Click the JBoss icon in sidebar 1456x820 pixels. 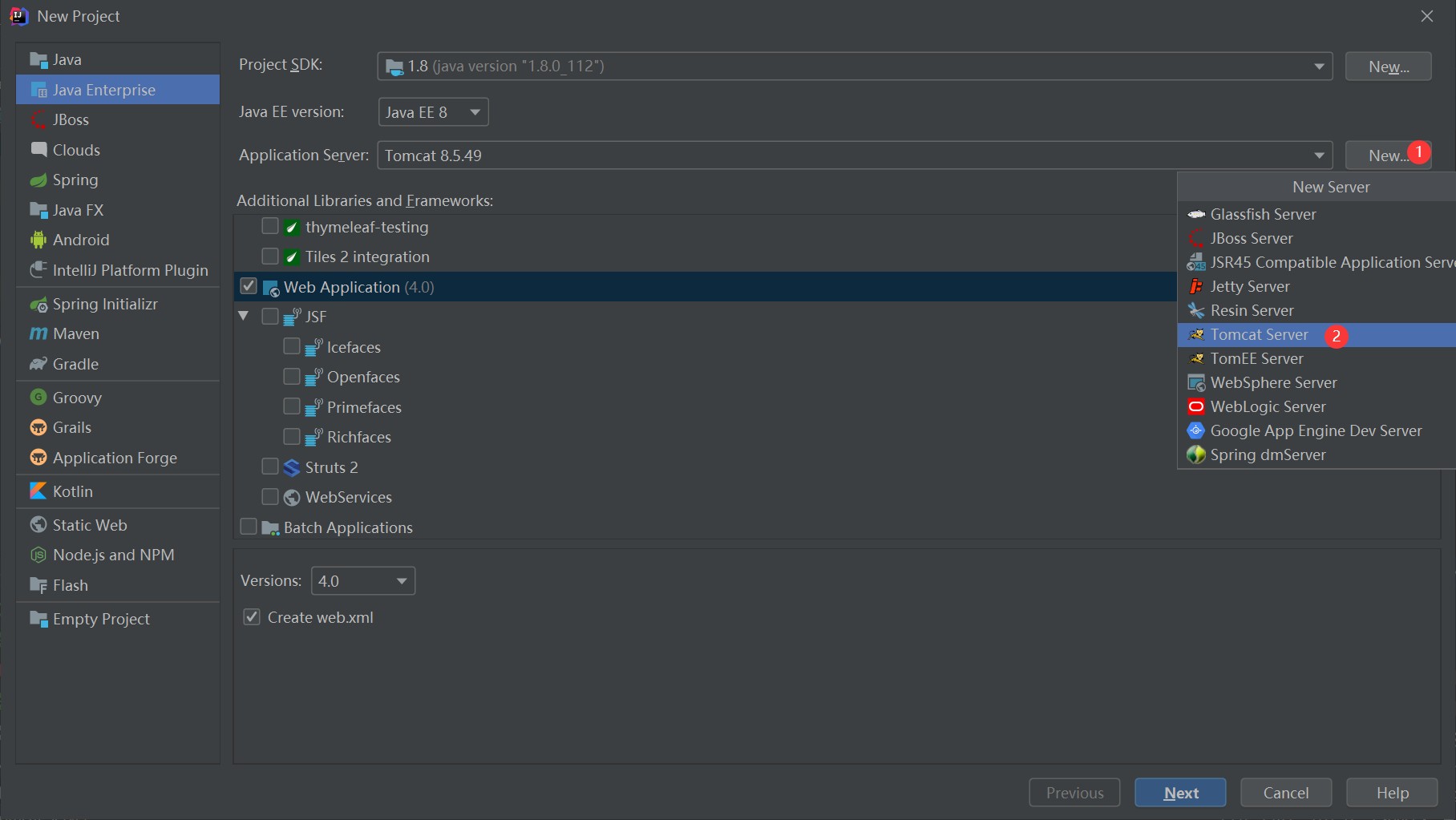point(38,120)
